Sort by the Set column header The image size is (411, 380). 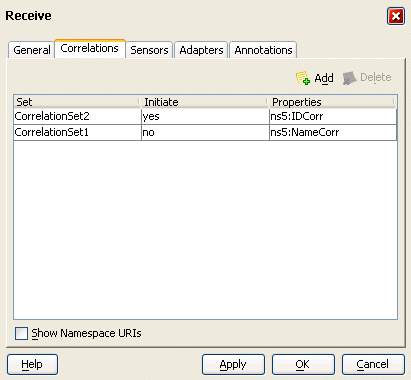point(77,102)
